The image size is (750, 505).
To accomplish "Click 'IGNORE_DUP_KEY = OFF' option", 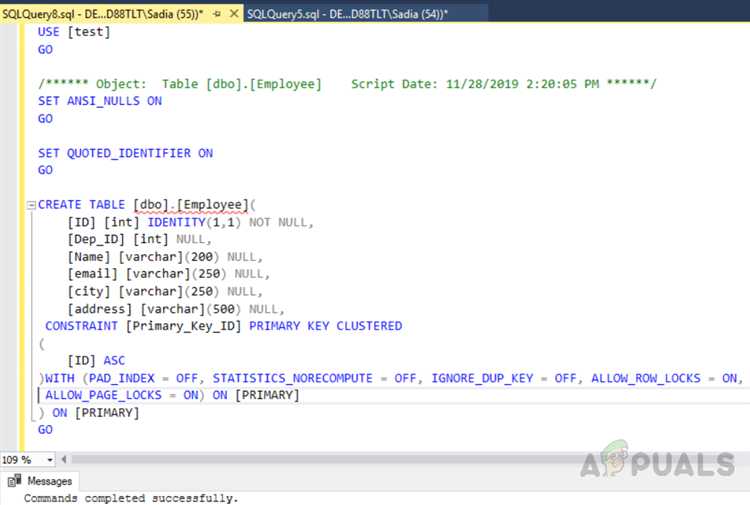I will point(504,378).
